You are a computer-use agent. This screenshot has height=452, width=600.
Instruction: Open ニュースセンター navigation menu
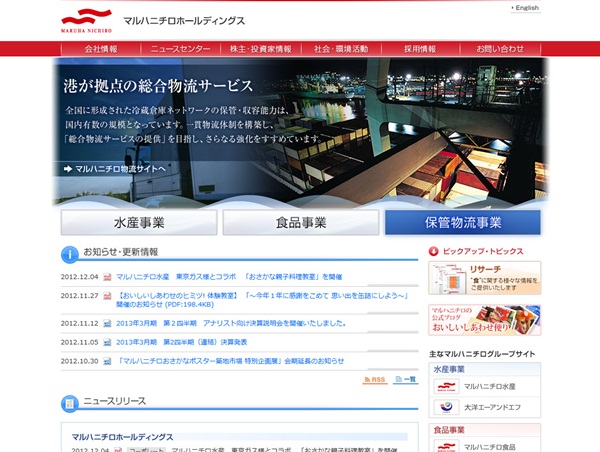click(x=181, y=49)
